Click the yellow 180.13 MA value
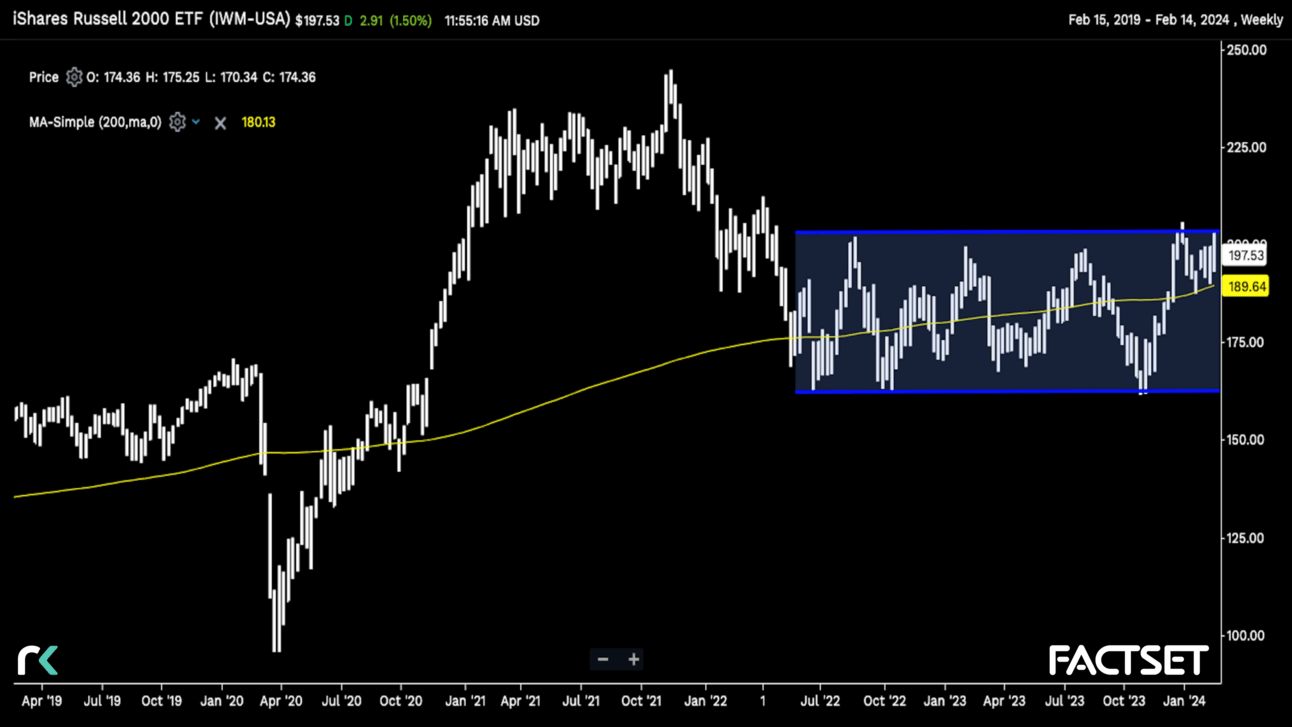This screenshot has width=1292, height=727. (259, 122)
